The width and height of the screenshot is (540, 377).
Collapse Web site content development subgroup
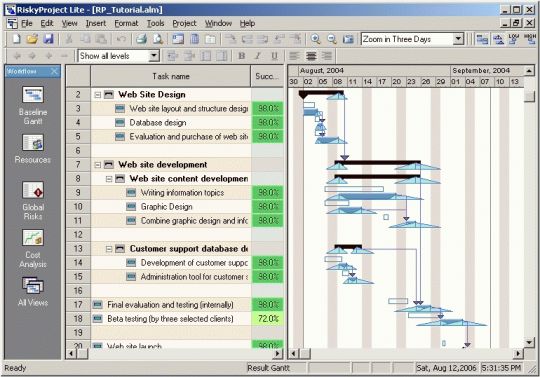(109, 179)
